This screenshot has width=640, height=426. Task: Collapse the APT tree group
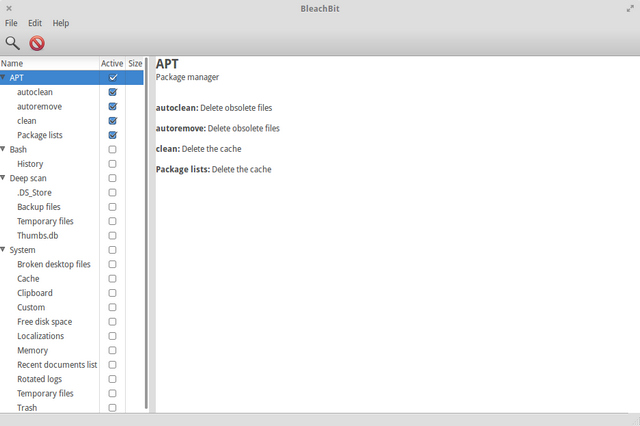click(x=3, y=77)
